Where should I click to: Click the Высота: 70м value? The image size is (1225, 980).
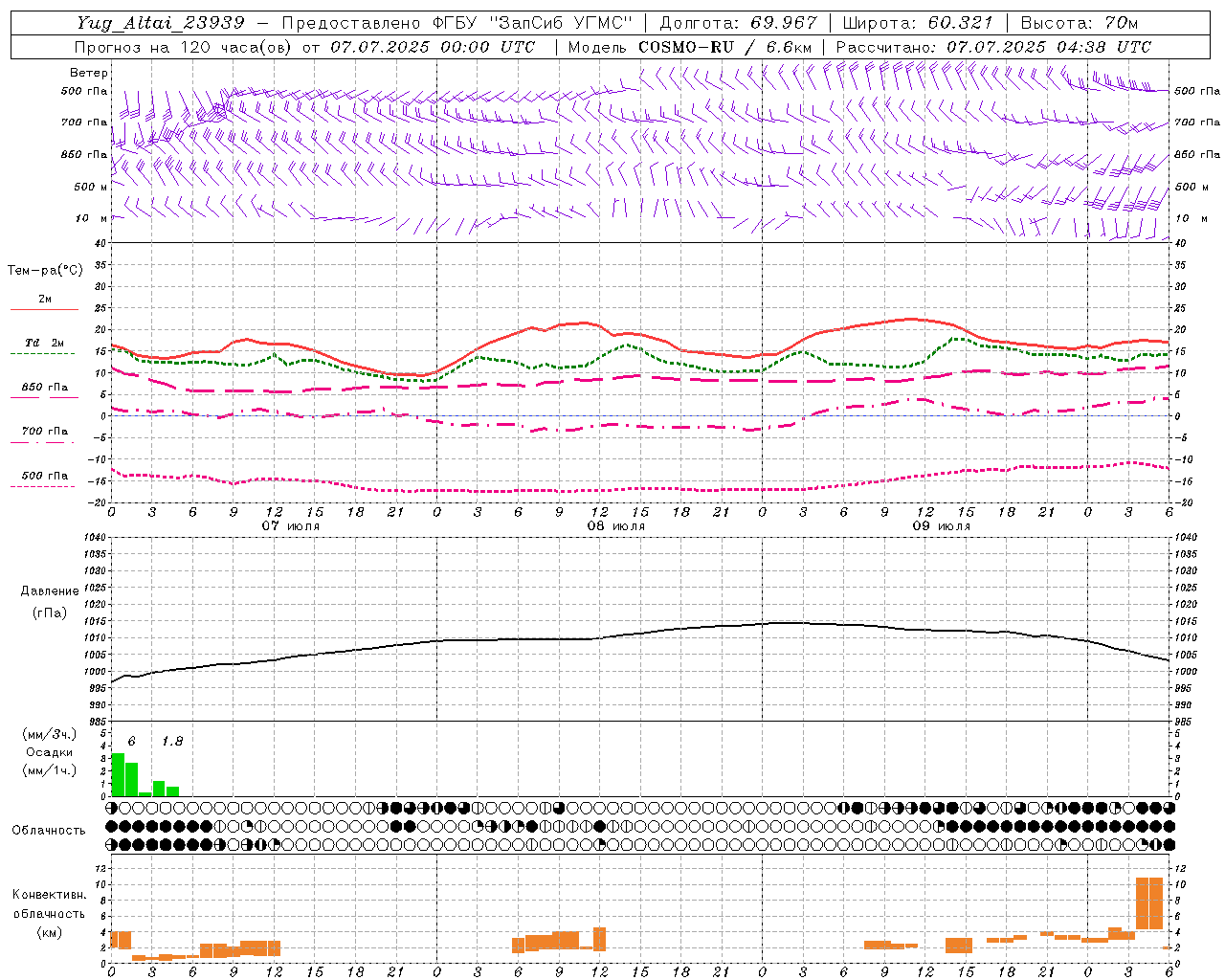1080,23
